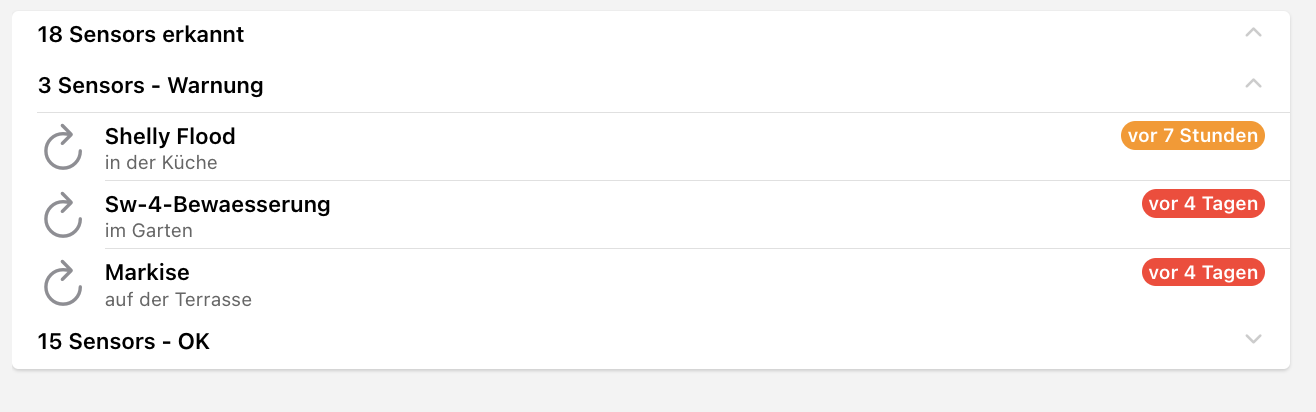Click empty space in the Shelly Flood row
This screenshot has height=412, width=1316.
click(650, 148)
